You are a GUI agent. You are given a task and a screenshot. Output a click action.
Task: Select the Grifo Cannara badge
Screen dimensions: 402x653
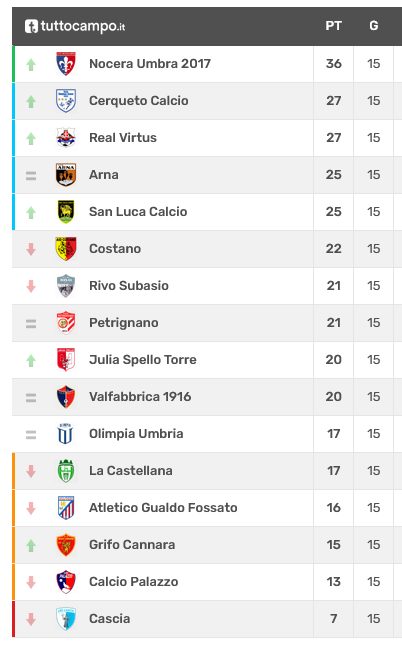coord(66,545)
